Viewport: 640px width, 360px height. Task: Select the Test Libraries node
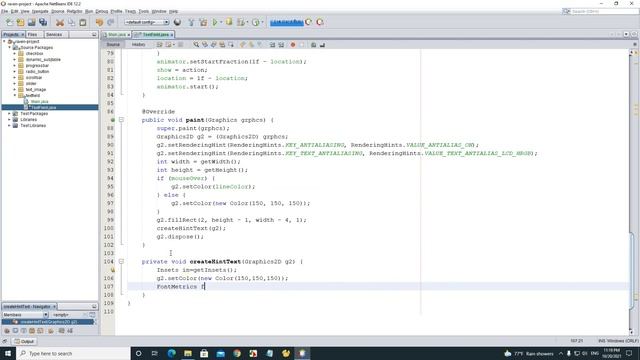33,126
